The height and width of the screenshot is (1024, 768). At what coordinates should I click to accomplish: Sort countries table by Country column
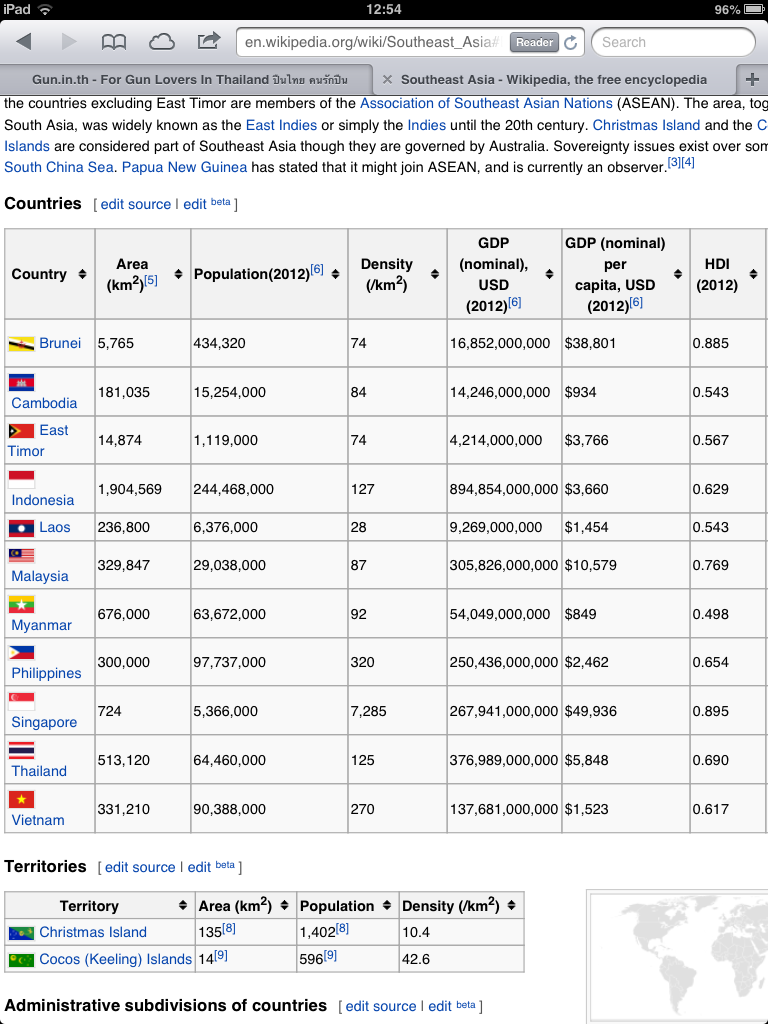coord(82,274)
